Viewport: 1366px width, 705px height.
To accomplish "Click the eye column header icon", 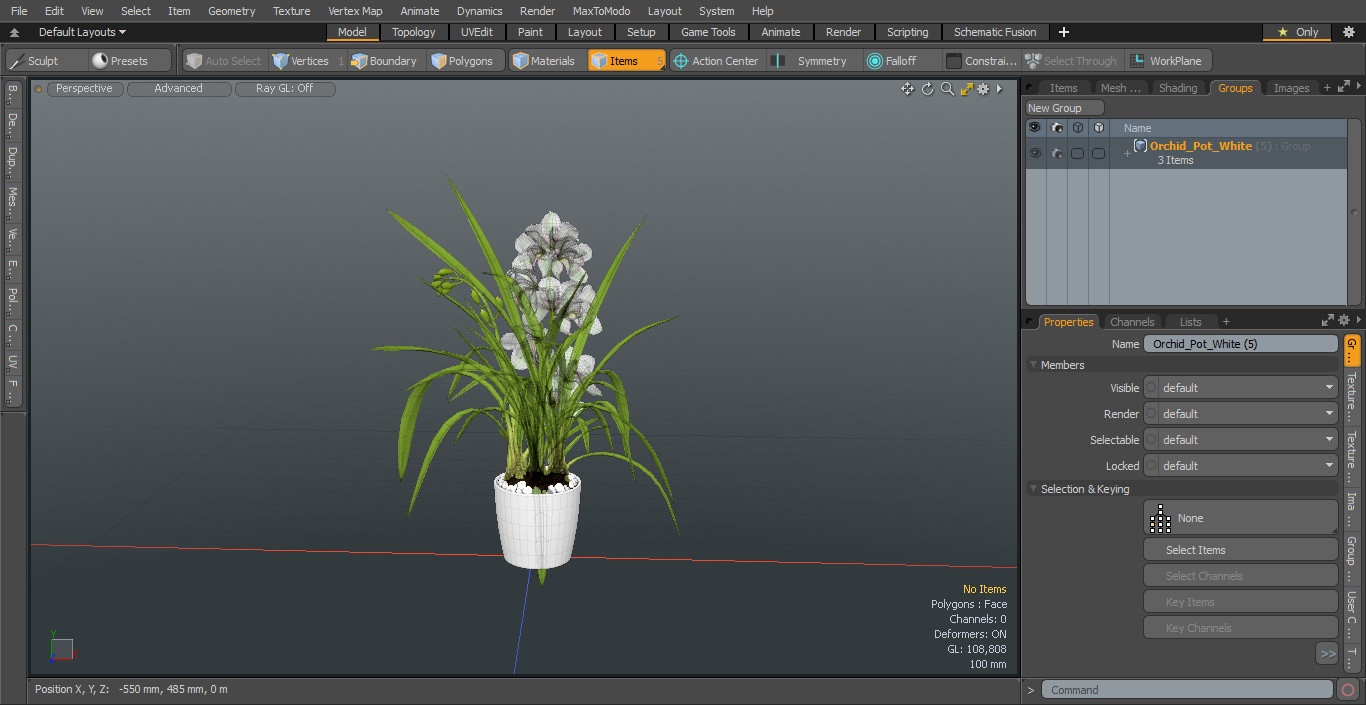I will click(1035, 128).
